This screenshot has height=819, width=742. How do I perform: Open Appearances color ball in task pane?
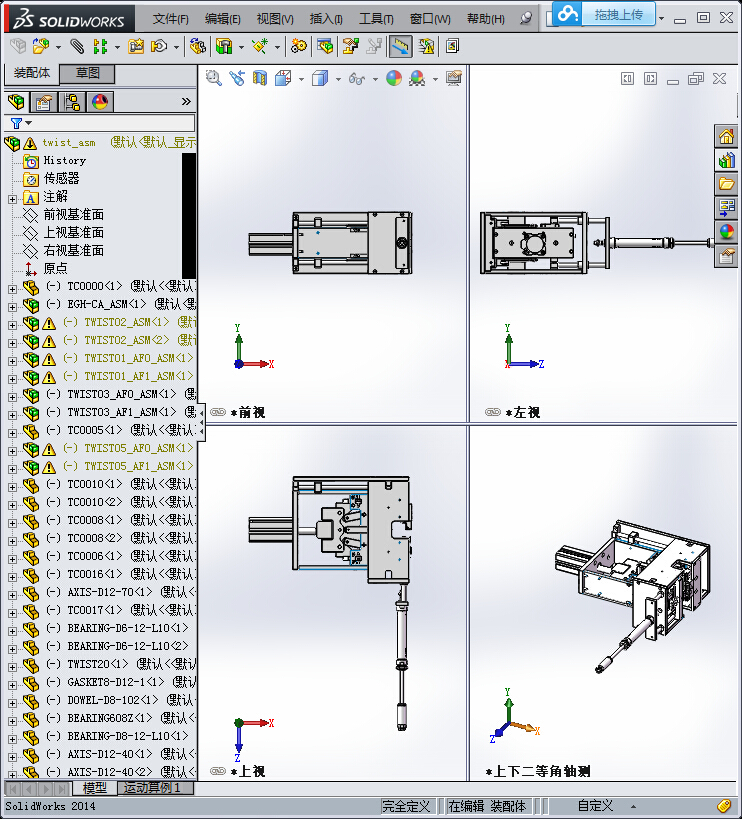[x=726, y=232]
